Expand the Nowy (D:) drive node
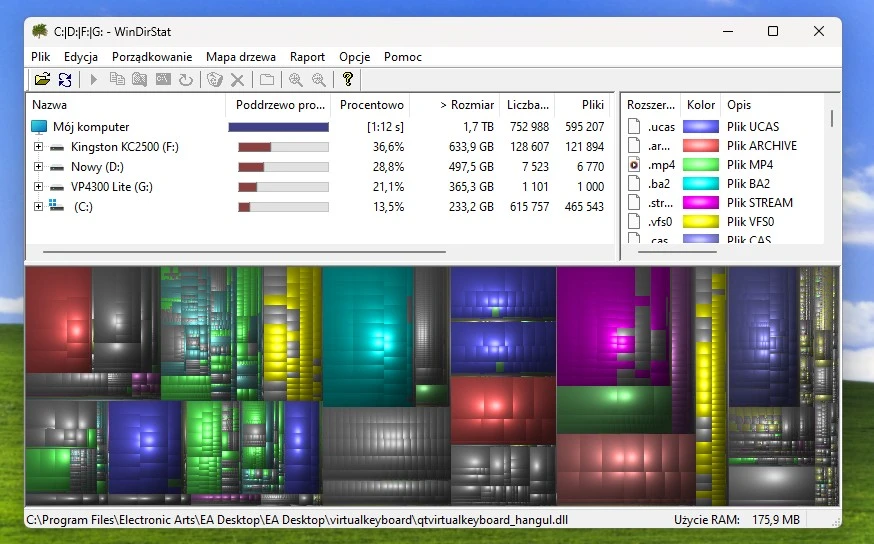The height and width of the screenshot is (544, 874). point(39,167)
